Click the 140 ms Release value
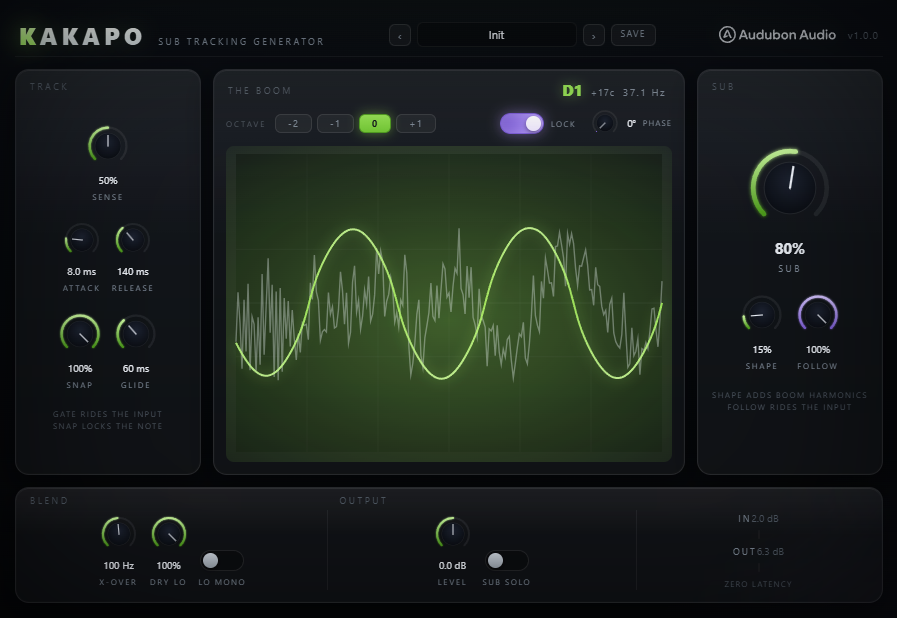 click(133, 272)
